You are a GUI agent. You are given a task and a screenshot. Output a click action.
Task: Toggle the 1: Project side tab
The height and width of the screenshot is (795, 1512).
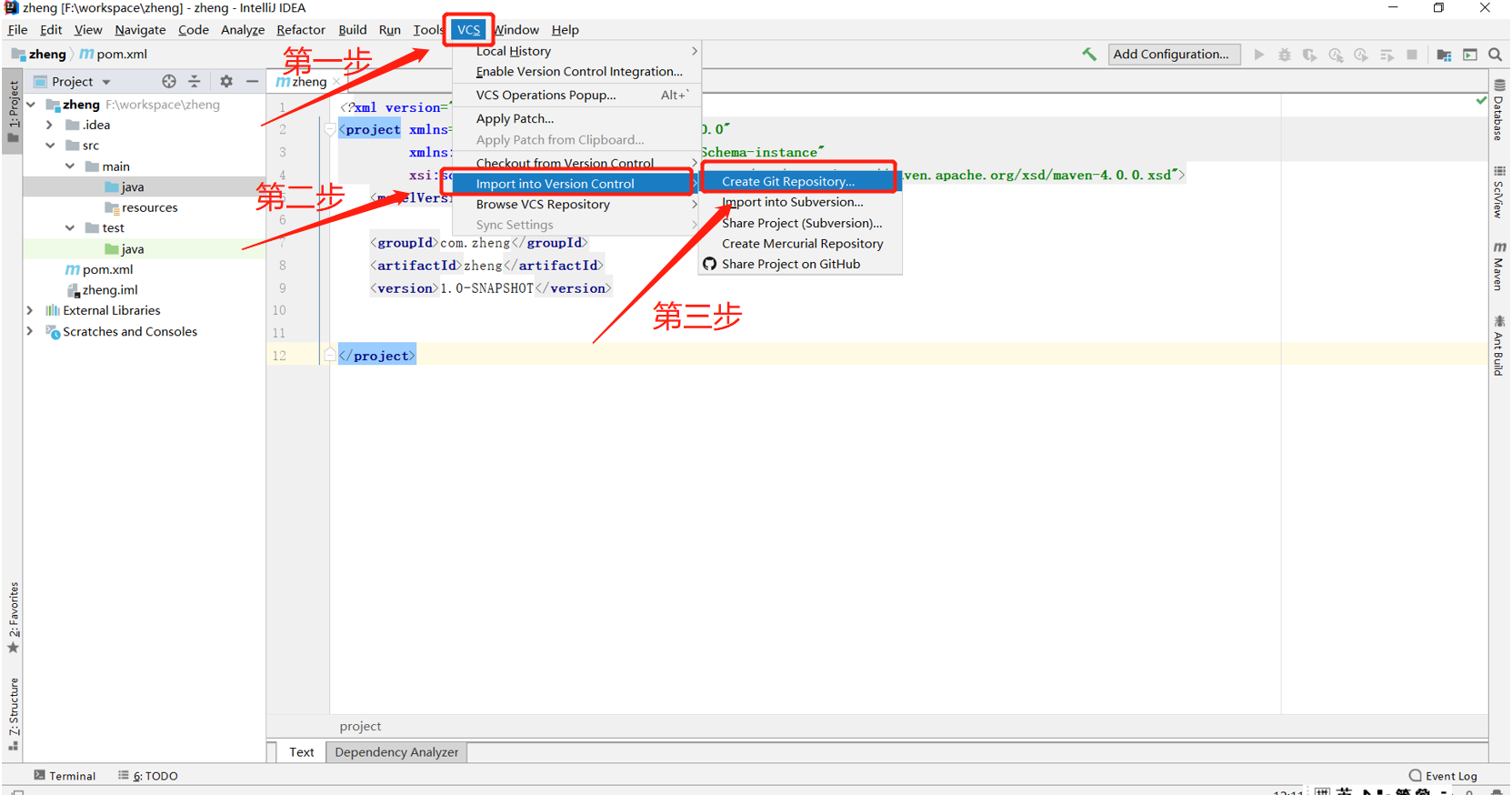click(14, 112)
